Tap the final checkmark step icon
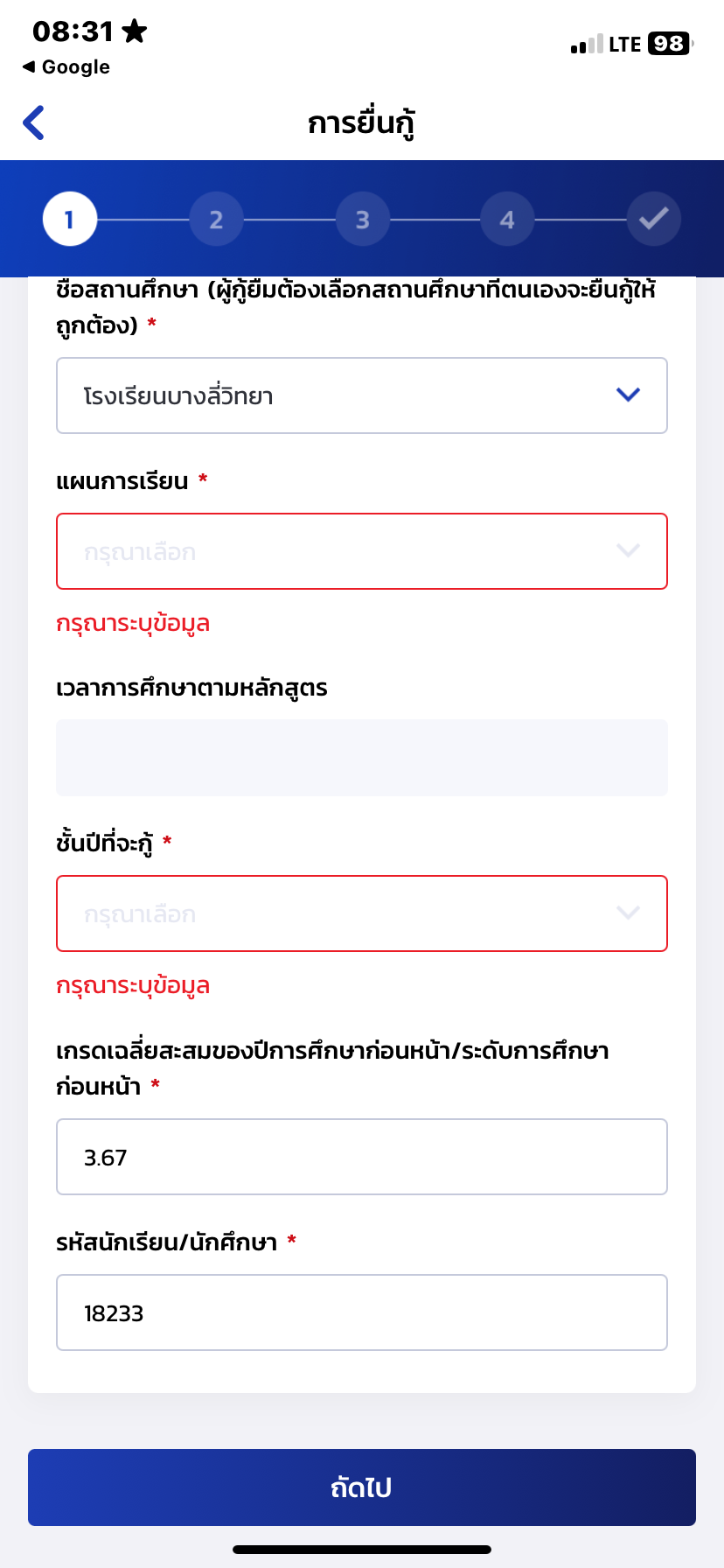The image size is (724, 1568). coord(654,219)
